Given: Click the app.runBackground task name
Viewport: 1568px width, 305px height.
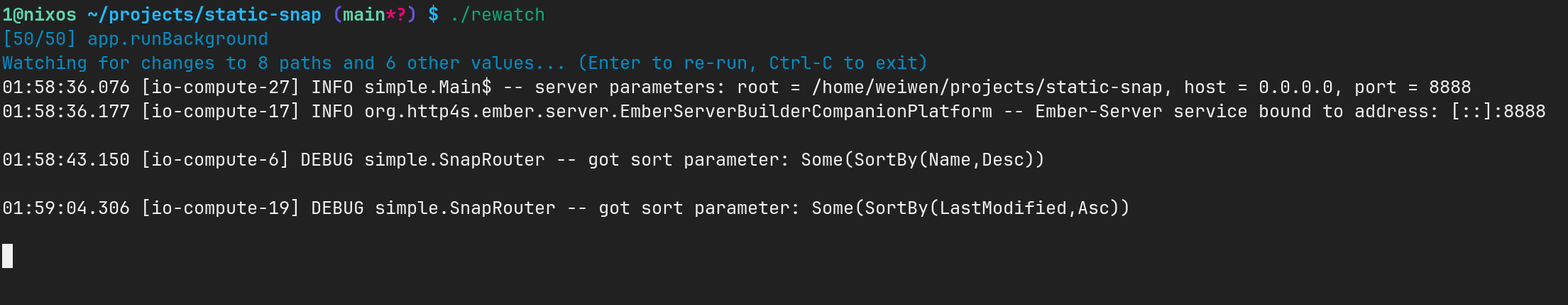Looking at the screenshot, I should 177,38.
